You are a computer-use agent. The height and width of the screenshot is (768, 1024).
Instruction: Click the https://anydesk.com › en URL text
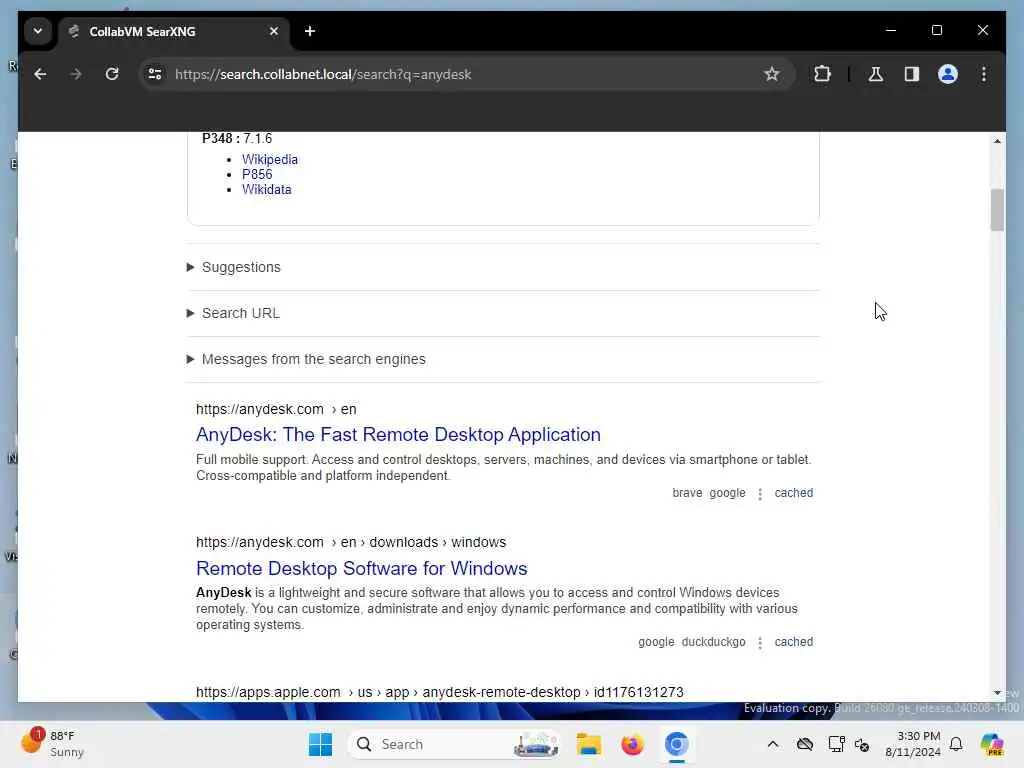(x=276, y=409)
